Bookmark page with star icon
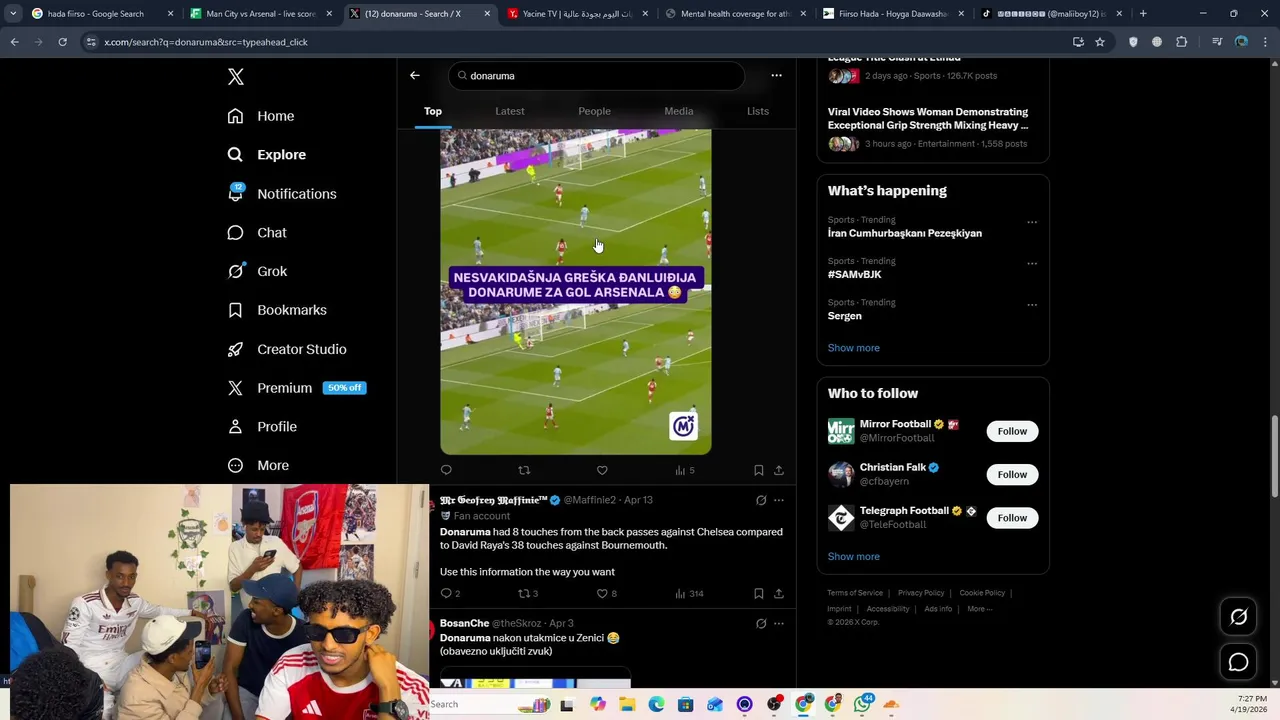Screen dimensions: 1280x720 (1100, 42)
